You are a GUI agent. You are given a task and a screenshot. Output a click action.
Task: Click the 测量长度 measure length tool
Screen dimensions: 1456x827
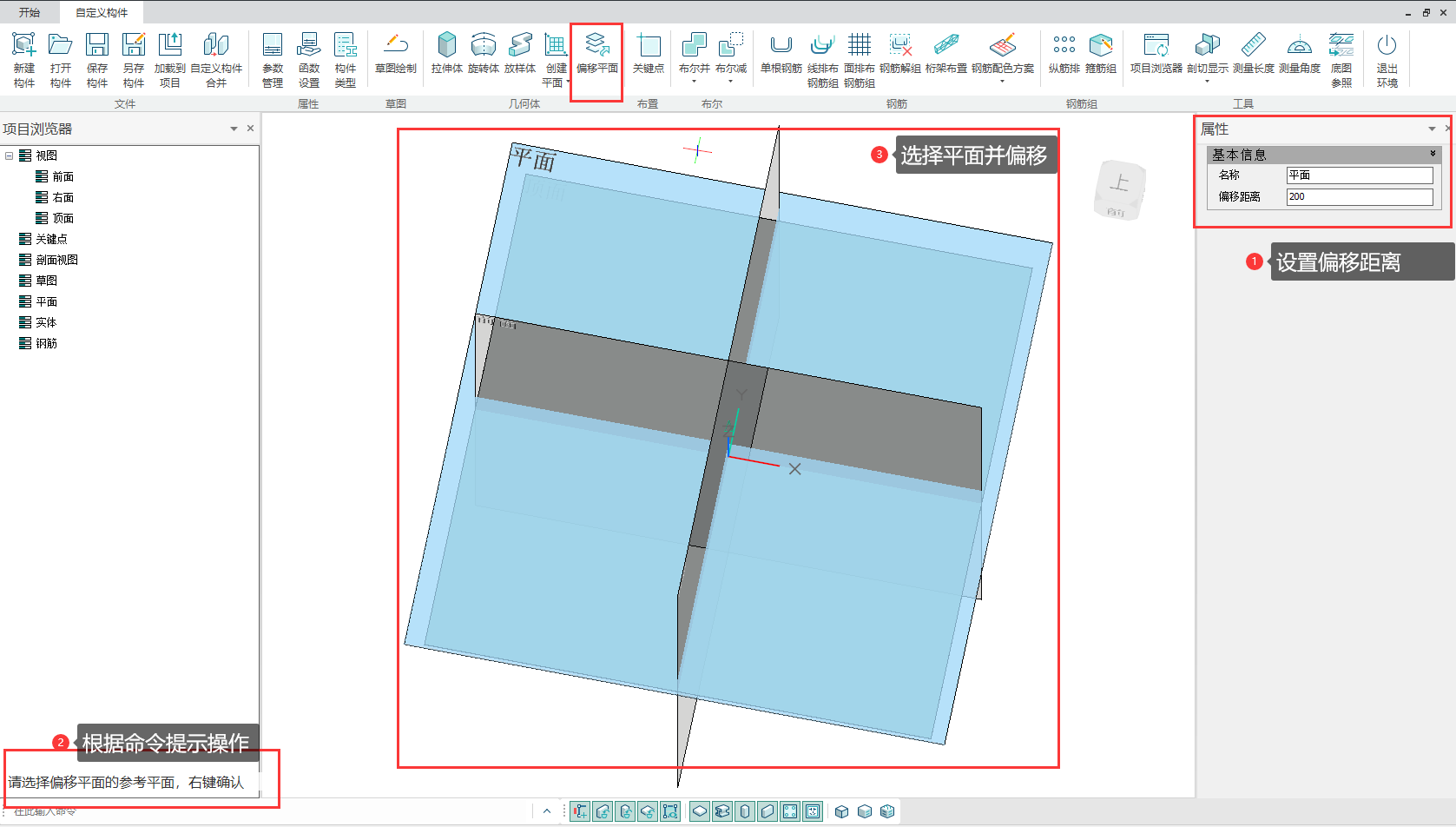1253,54
